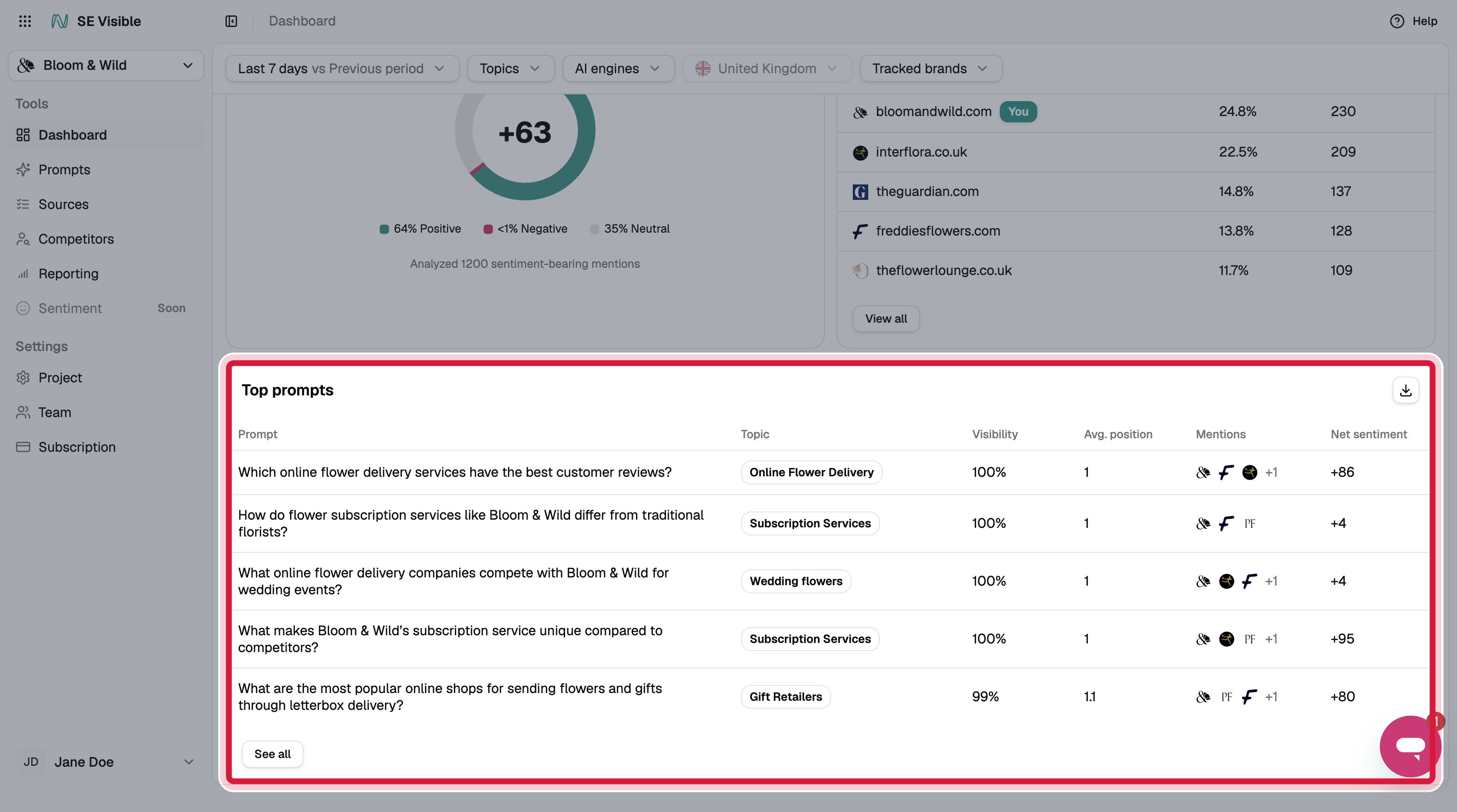The image size is (1457, 812).
Task: Click the Prompts sparkle icon in sidebar
Action: [x=23, y=170]
